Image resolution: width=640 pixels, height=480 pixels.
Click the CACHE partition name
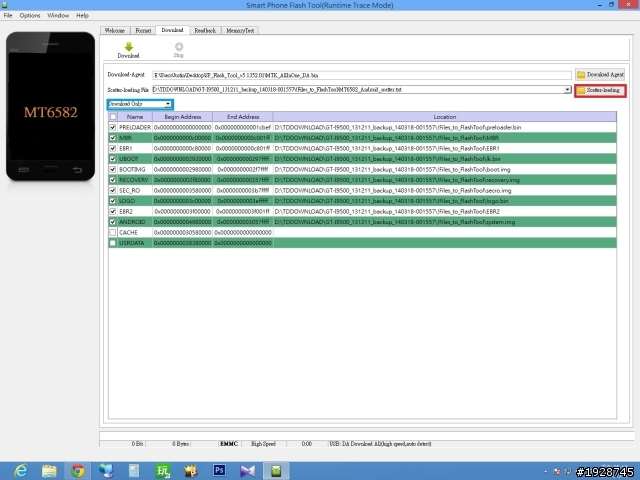(128, 233)
